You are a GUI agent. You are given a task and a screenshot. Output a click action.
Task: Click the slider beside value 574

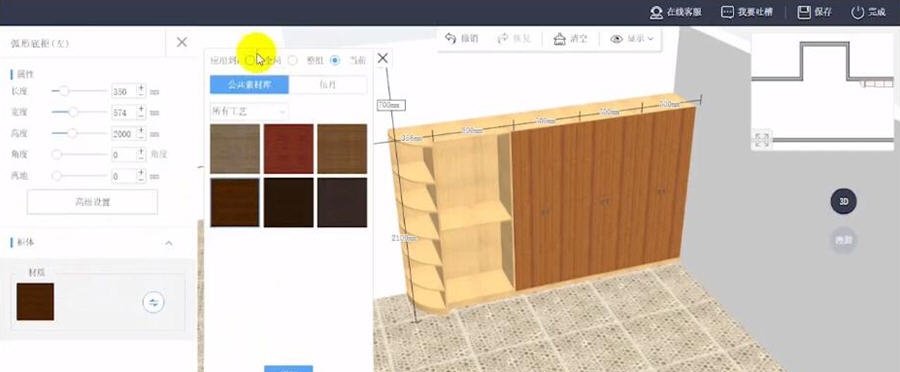coord(79,112)
